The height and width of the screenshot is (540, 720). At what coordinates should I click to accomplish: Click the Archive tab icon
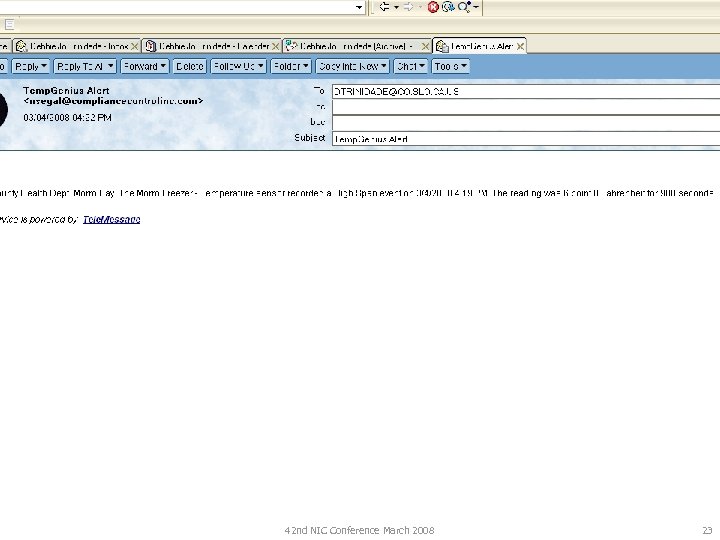pos(291,46)
